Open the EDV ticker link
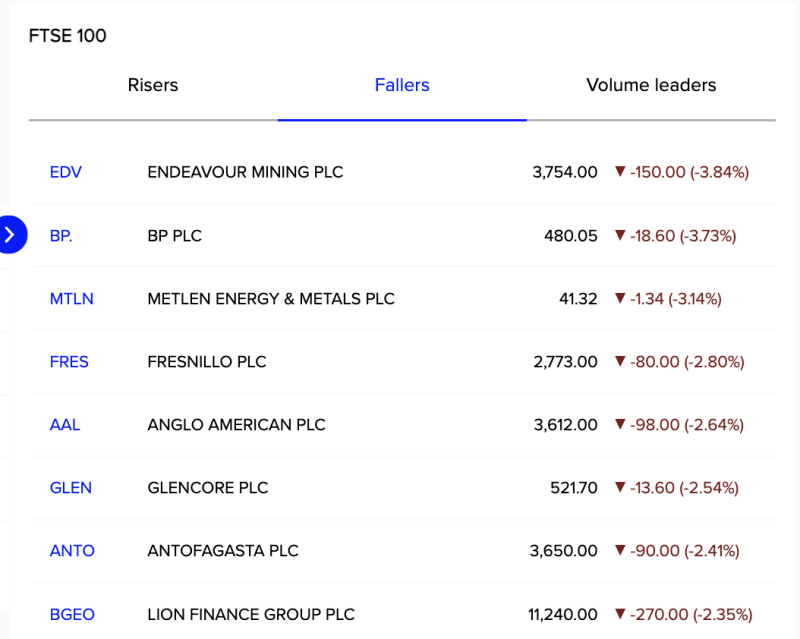Image resolution: width=800 pixels, height=639 pixels. click(x=66, y=172)
